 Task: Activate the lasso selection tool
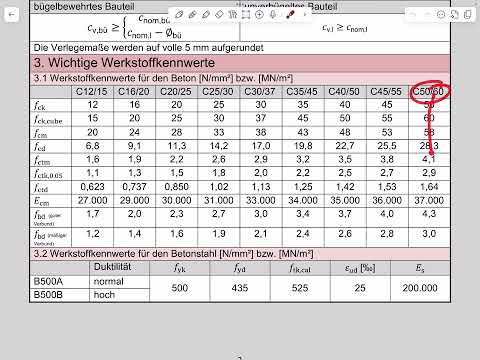(x=246, y=15)
